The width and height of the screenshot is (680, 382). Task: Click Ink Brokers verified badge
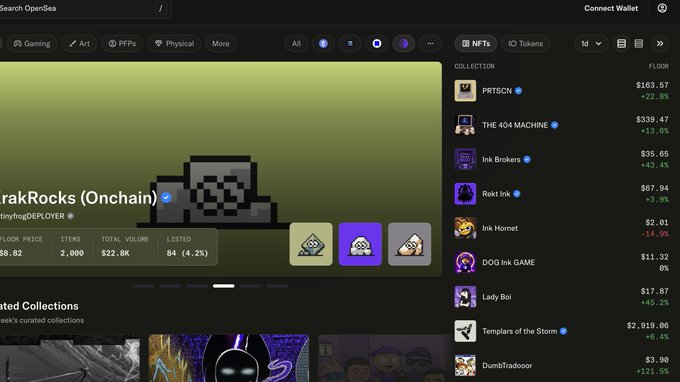click(526, 159)
